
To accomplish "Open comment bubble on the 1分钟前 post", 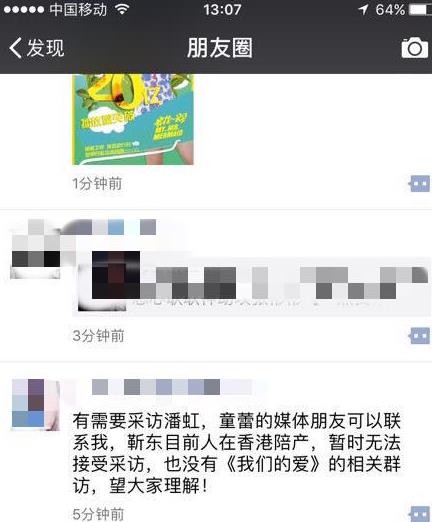I will click(419, 183).
